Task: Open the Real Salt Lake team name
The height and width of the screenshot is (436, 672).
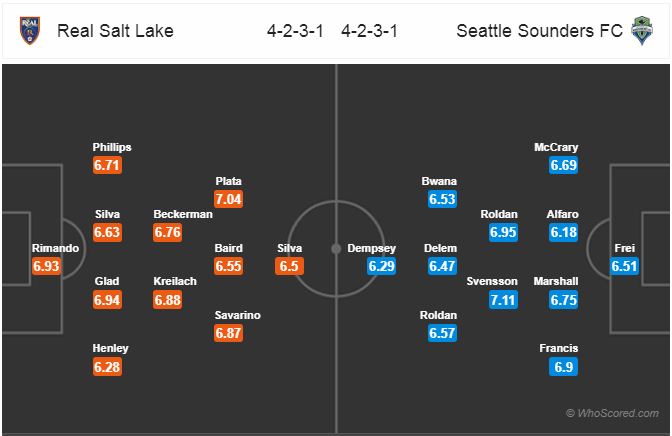Action: 115,31
